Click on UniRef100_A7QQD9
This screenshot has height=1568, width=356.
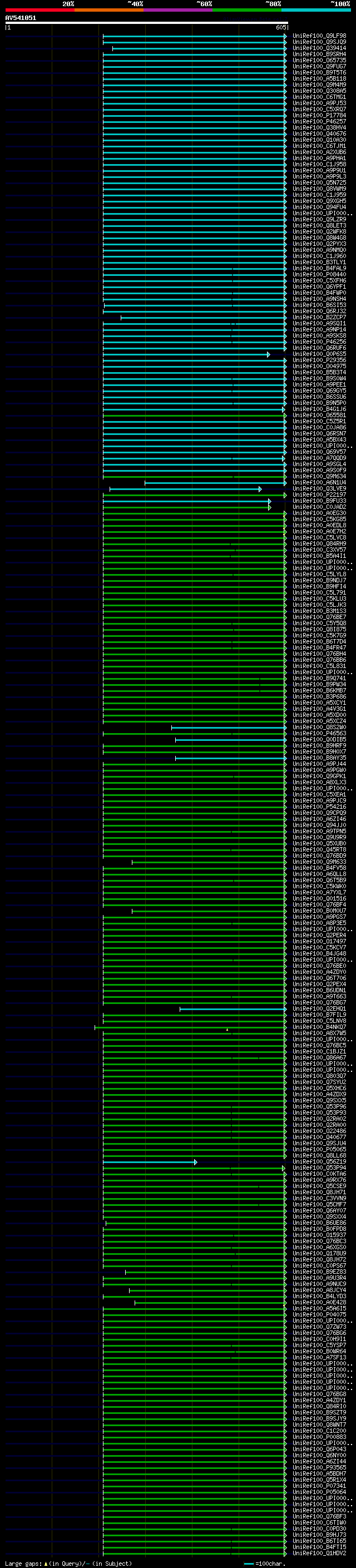pos(319,458)
